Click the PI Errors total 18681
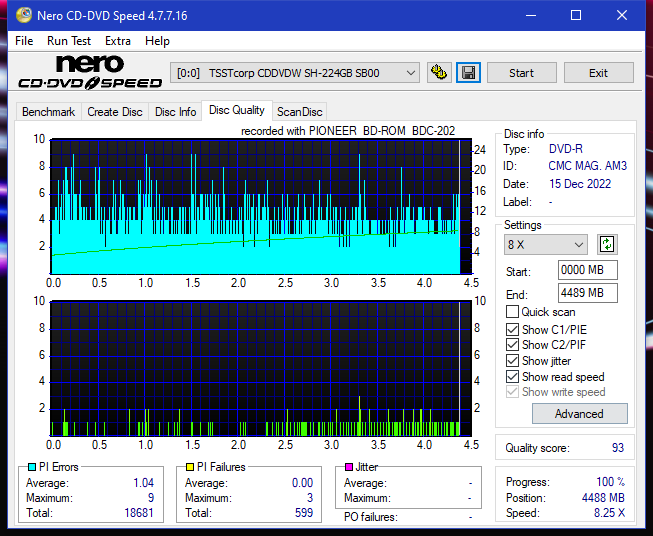Image resolution: width=653 pixels, height=536 pixels. (139, 513)
